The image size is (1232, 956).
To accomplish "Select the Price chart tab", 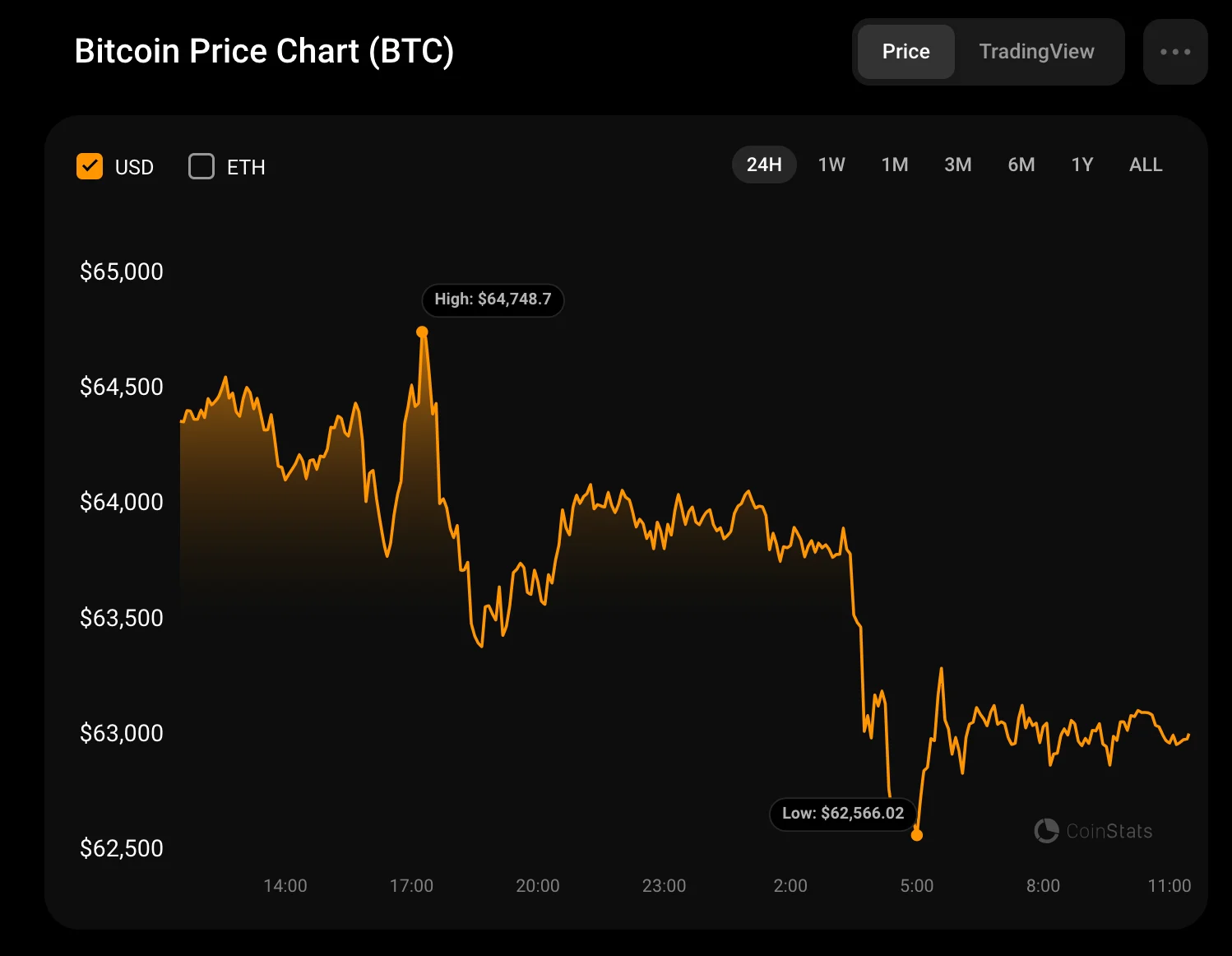I will [x=905, y=52].
